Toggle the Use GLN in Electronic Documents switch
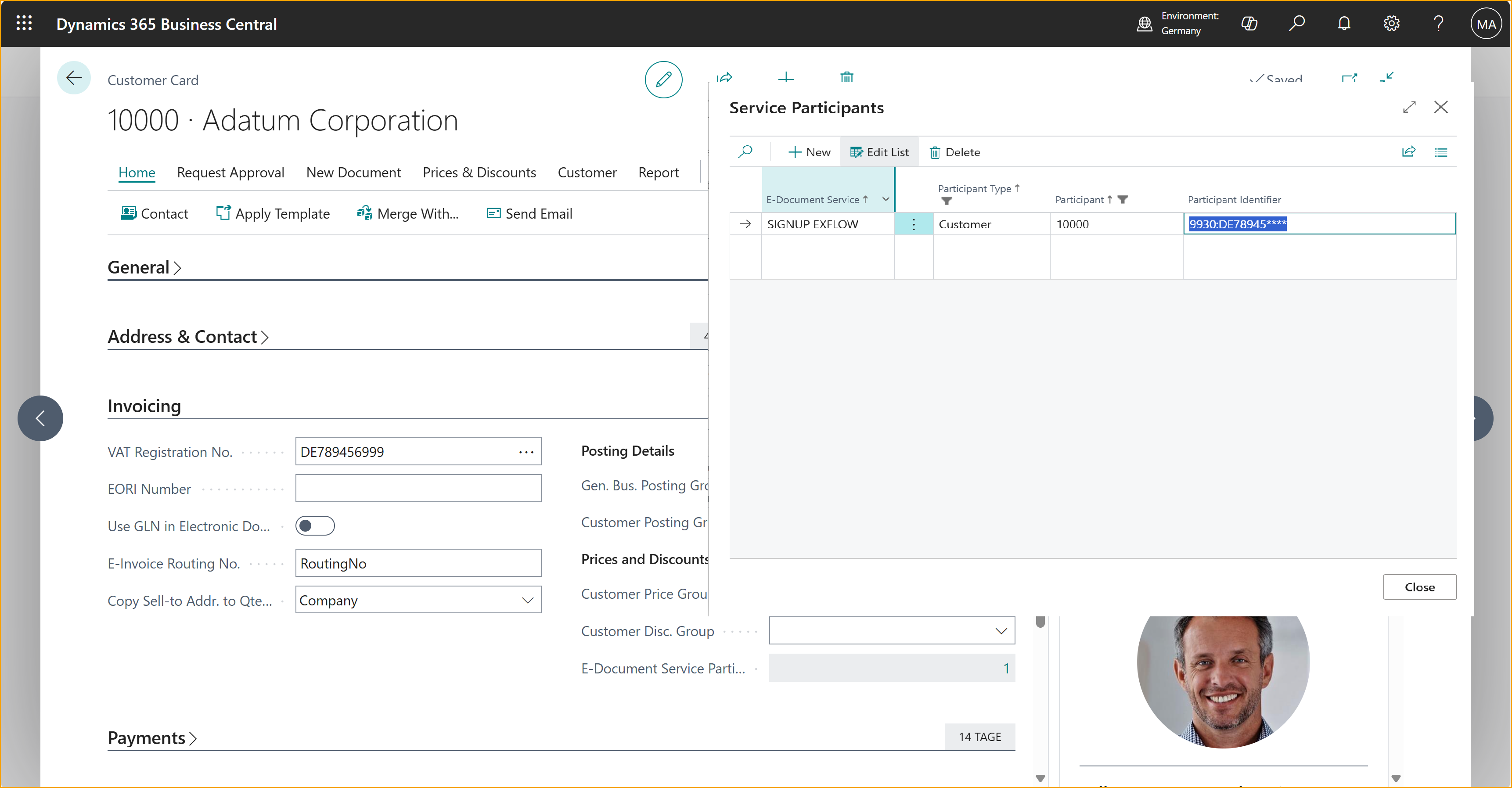 [x=315, y=526]
